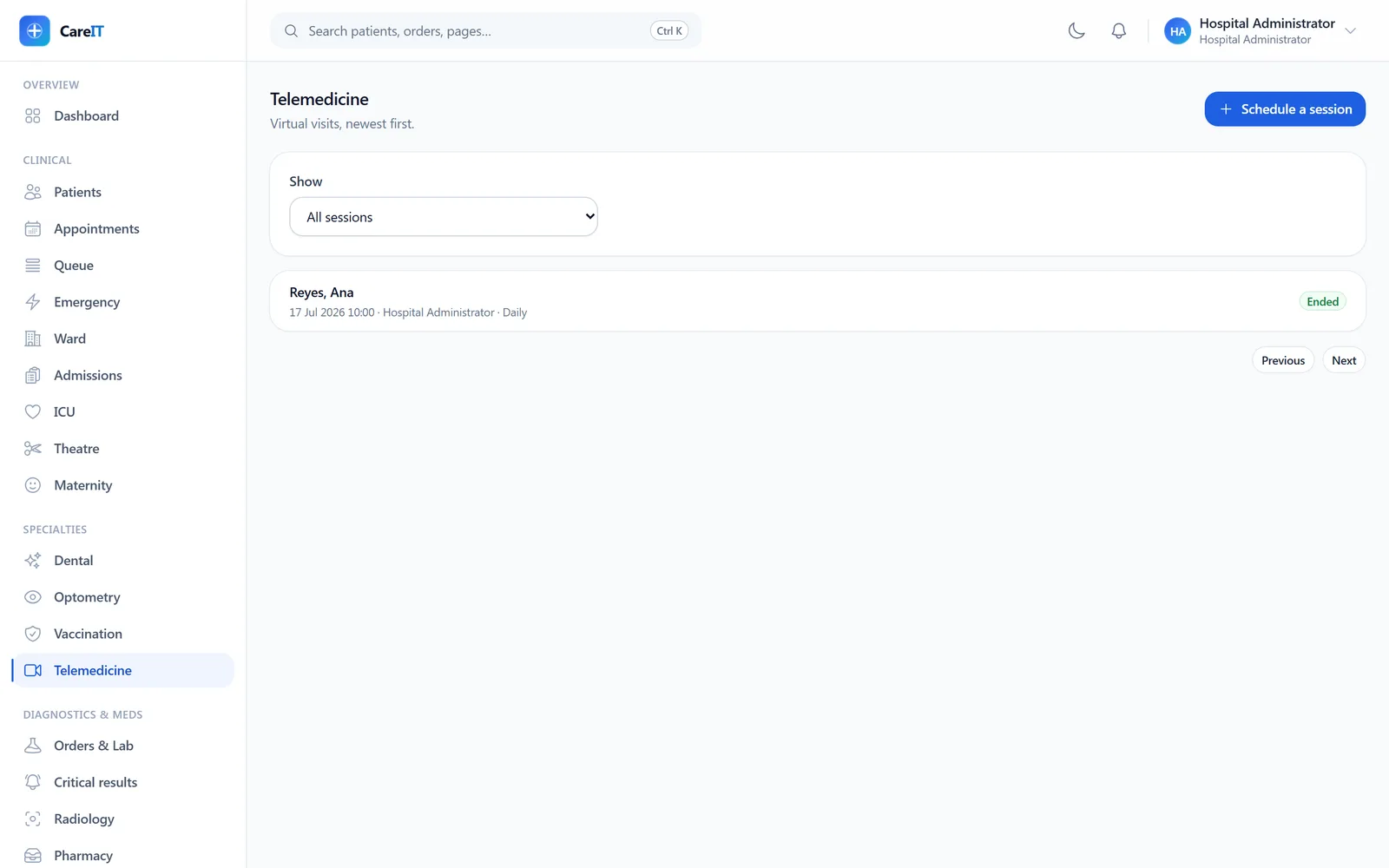1389x868 pixels.
Task: Open Critical results label
Action: [x=95, y=782]
